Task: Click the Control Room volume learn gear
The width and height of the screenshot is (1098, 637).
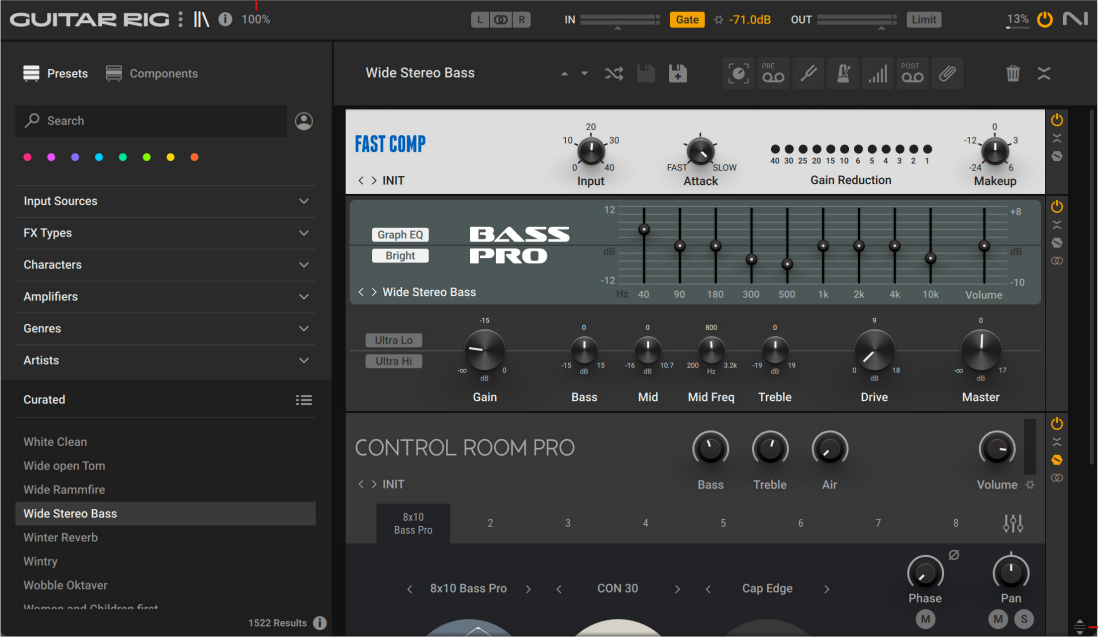Action: click(1030, 484)
